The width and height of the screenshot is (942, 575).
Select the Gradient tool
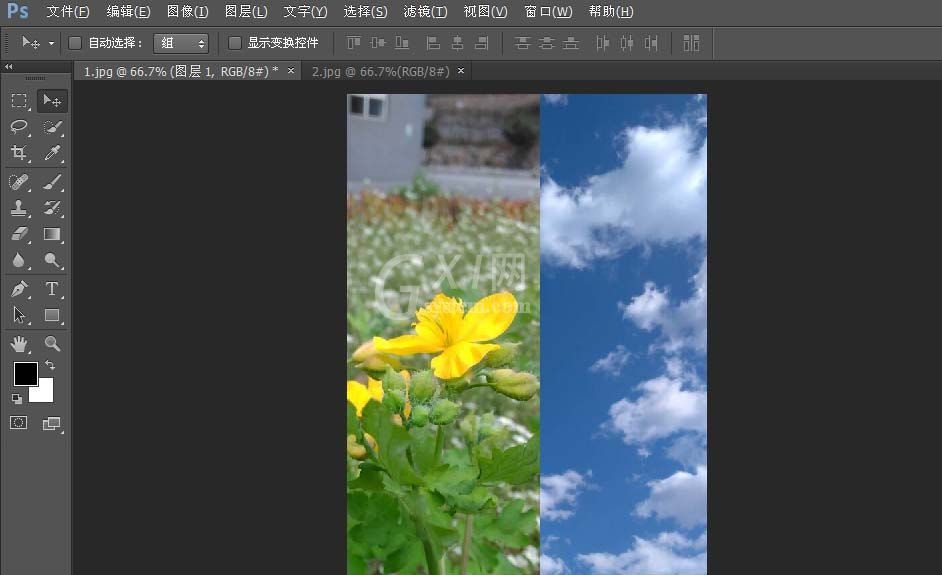(52, 234)
